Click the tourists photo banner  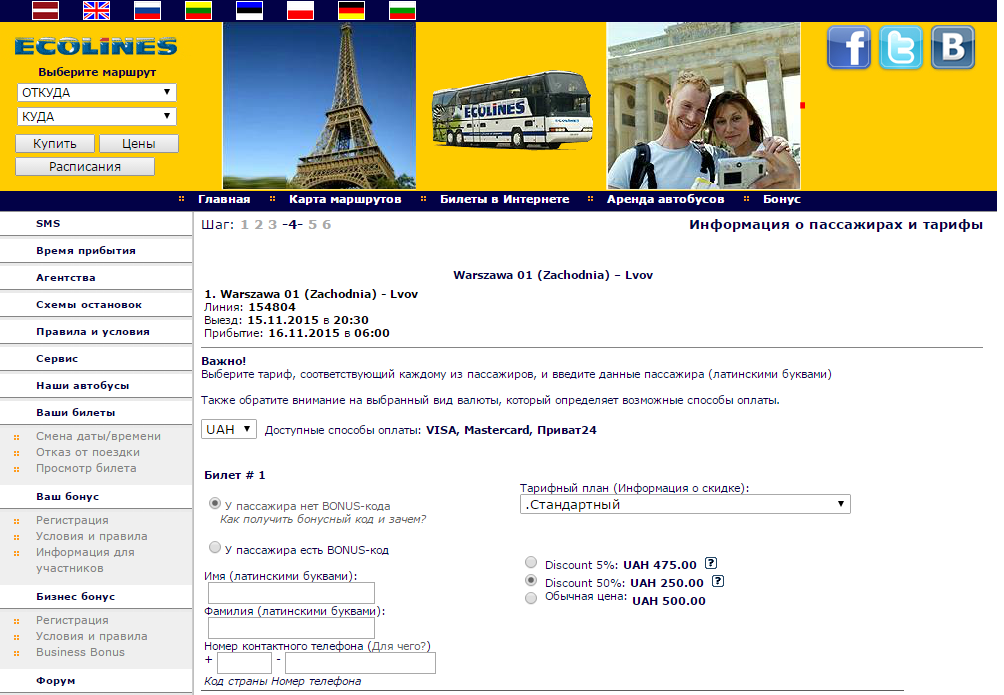(704, 106)
